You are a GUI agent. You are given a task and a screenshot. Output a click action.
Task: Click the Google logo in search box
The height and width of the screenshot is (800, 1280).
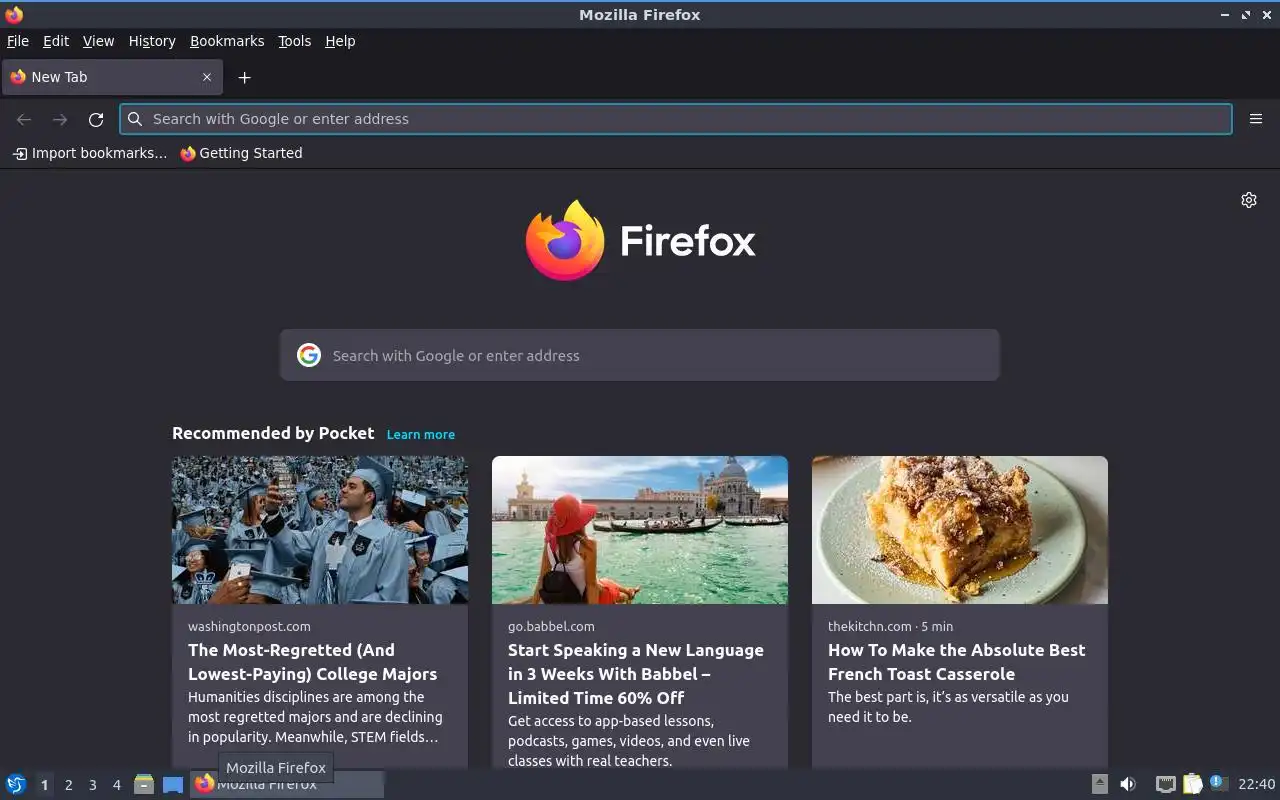tap(309, 355)
